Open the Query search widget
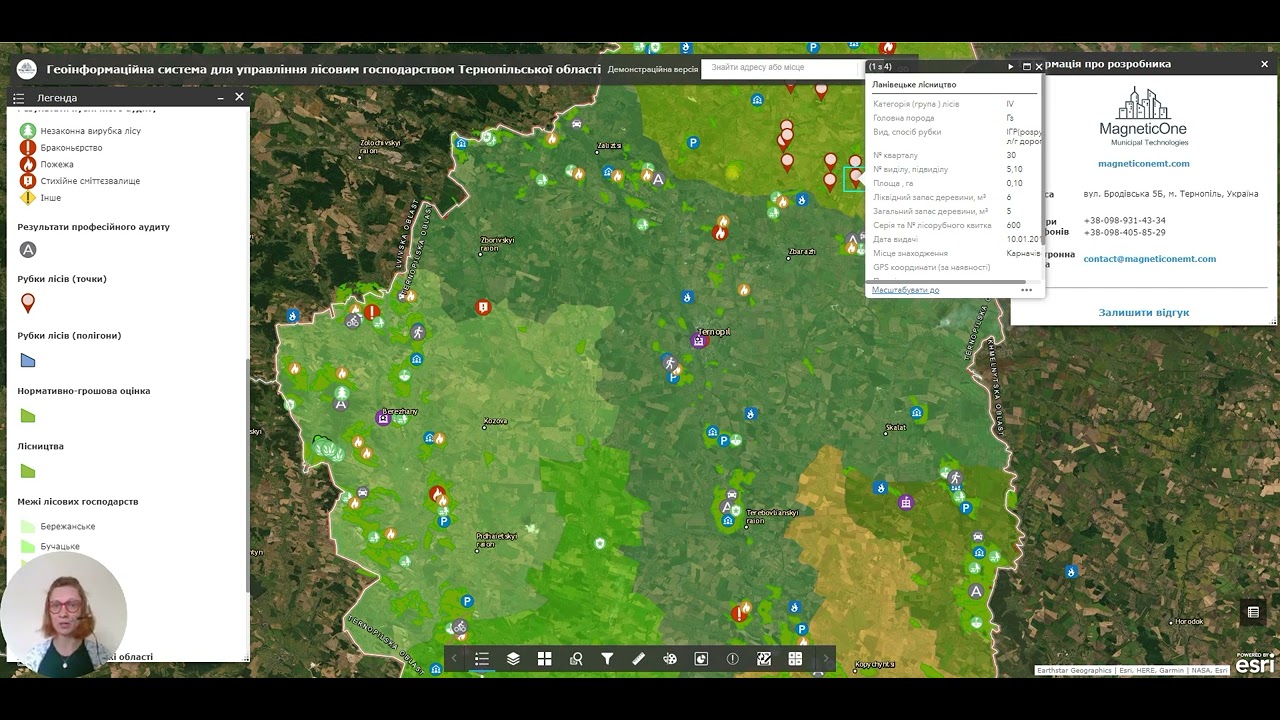 point(576,659)
